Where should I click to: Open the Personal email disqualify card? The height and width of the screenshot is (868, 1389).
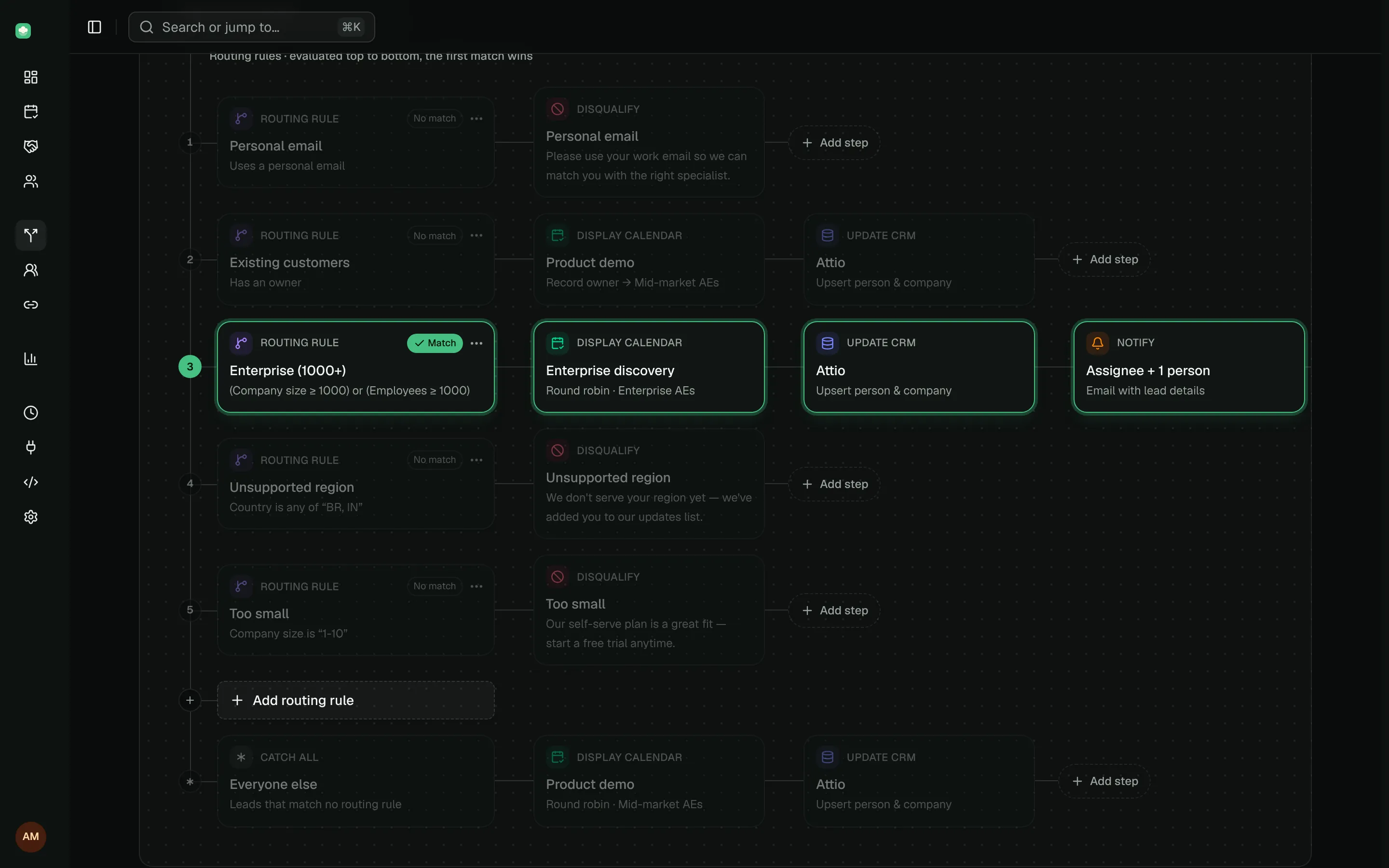pos(649,142)
